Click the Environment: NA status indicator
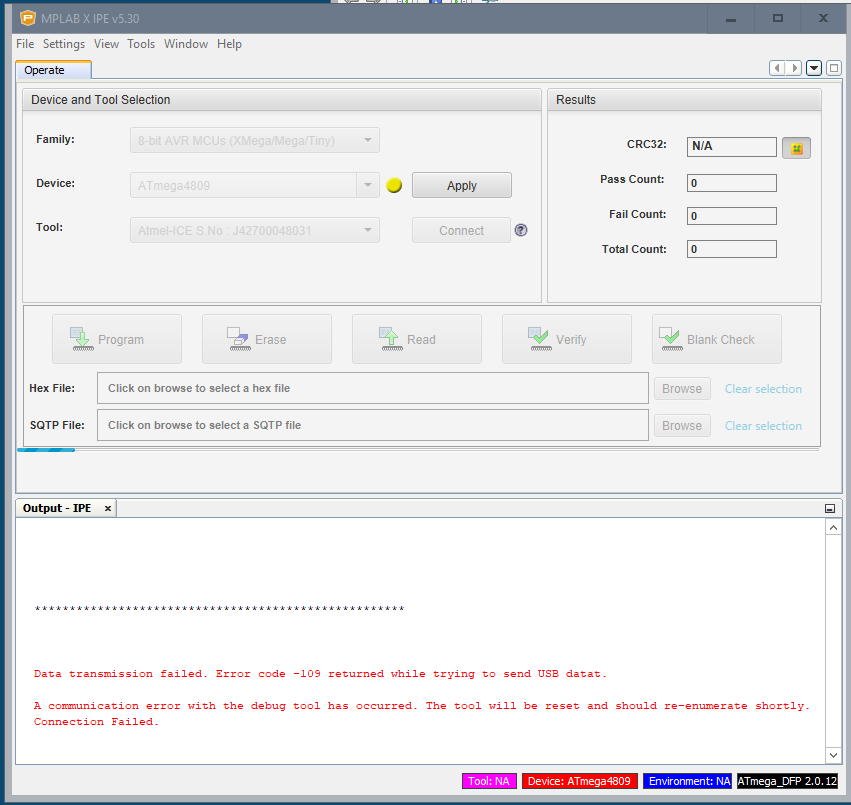851x805 pixels. tap(688, 781)
